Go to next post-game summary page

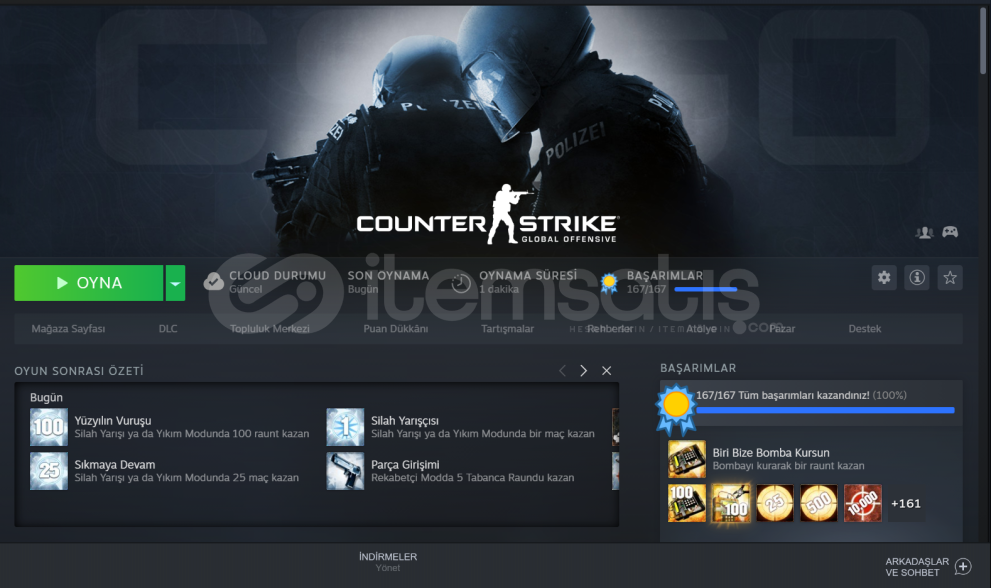584,371
